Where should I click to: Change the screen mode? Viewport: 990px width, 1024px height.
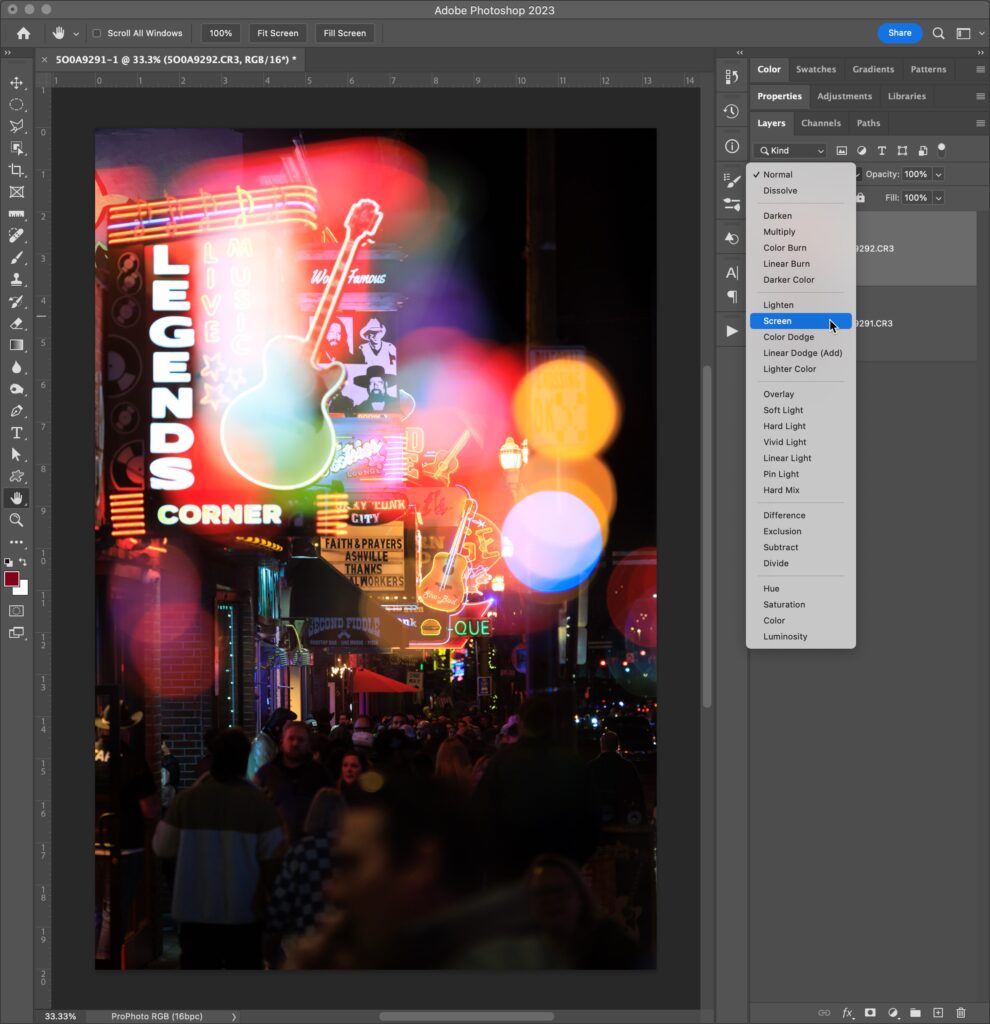tap(16, 632)
